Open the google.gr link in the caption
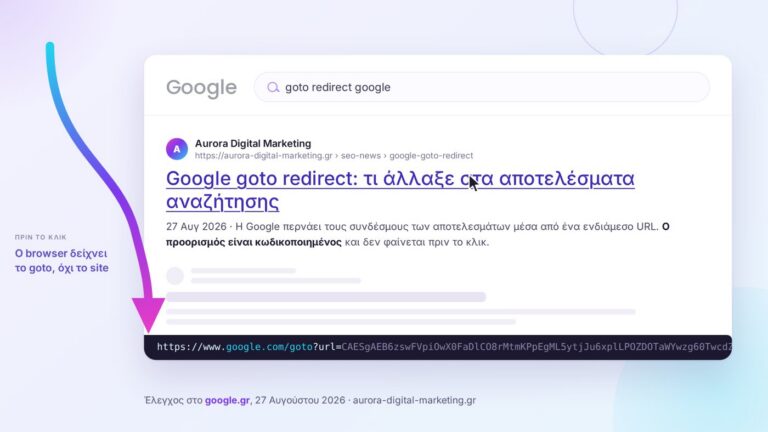 tap(227, 400)
